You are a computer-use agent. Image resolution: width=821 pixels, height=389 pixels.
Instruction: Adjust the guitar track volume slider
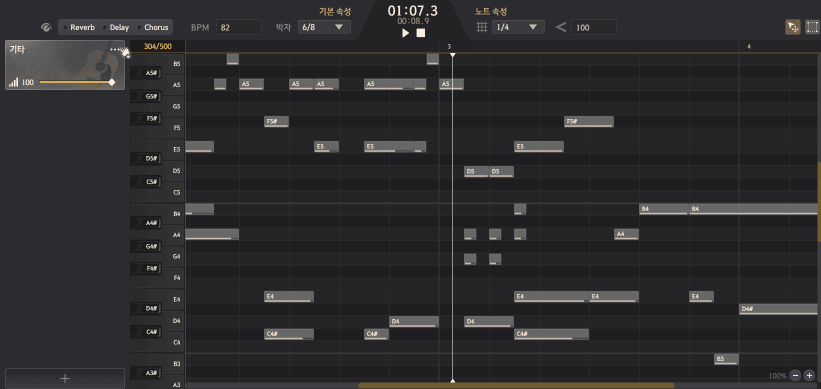pos(76,82)
